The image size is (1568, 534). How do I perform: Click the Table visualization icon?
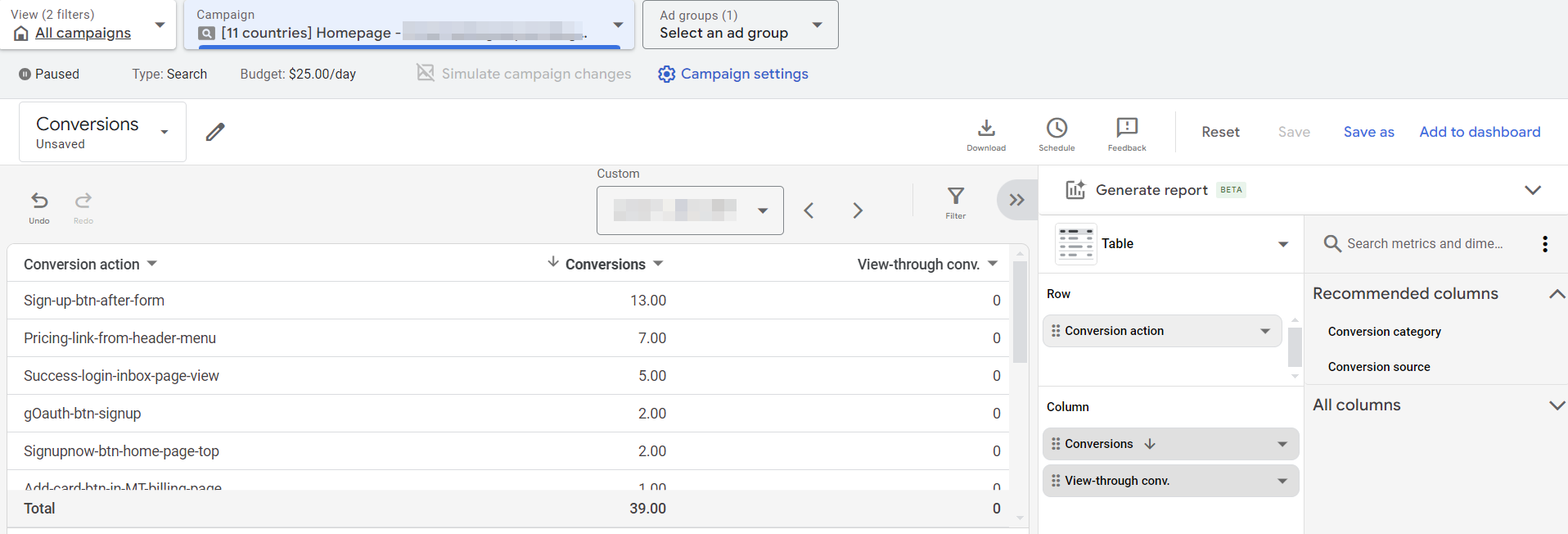(1076, 244)
